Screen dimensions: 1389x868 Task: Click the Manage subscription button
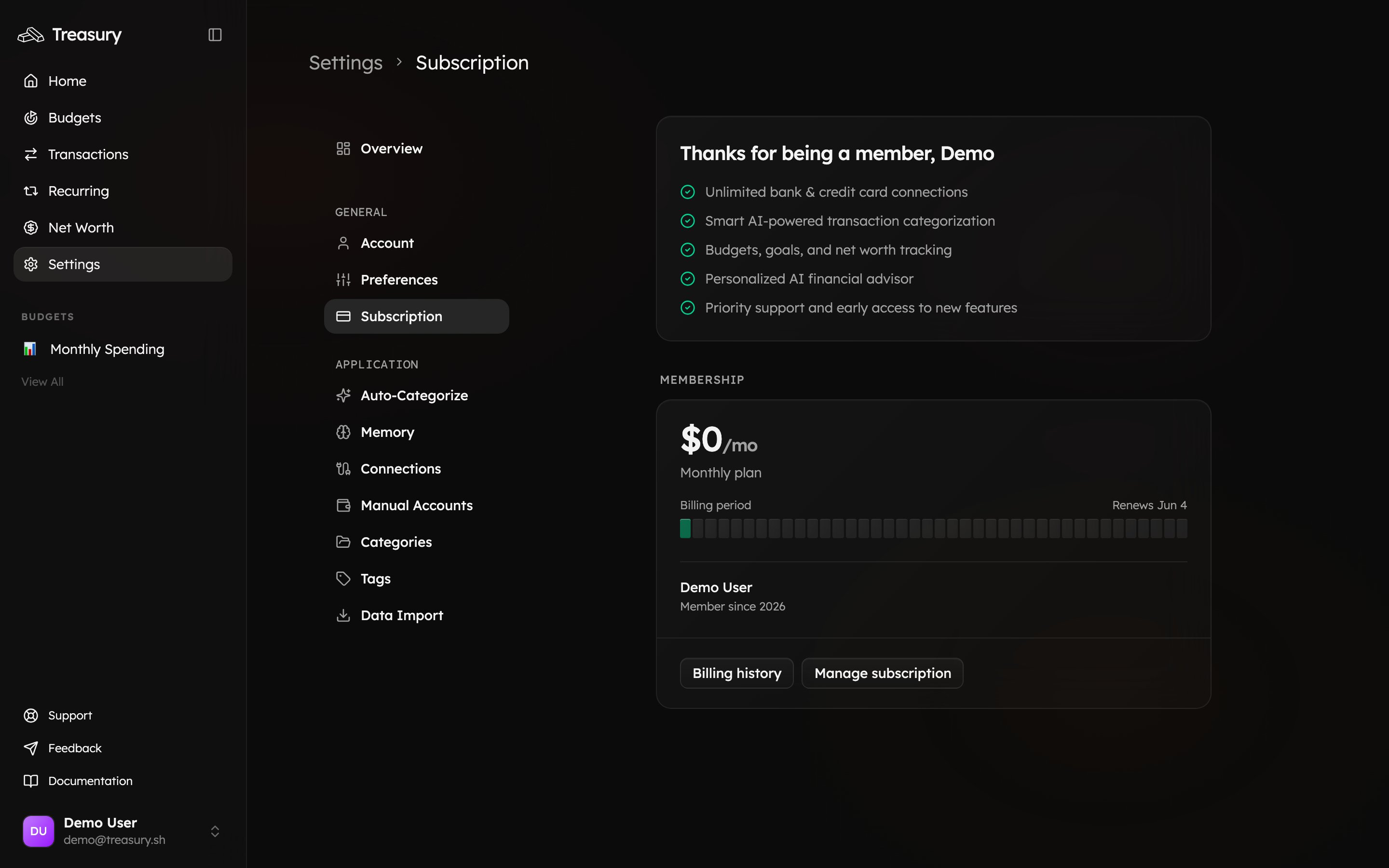(882, 673)
